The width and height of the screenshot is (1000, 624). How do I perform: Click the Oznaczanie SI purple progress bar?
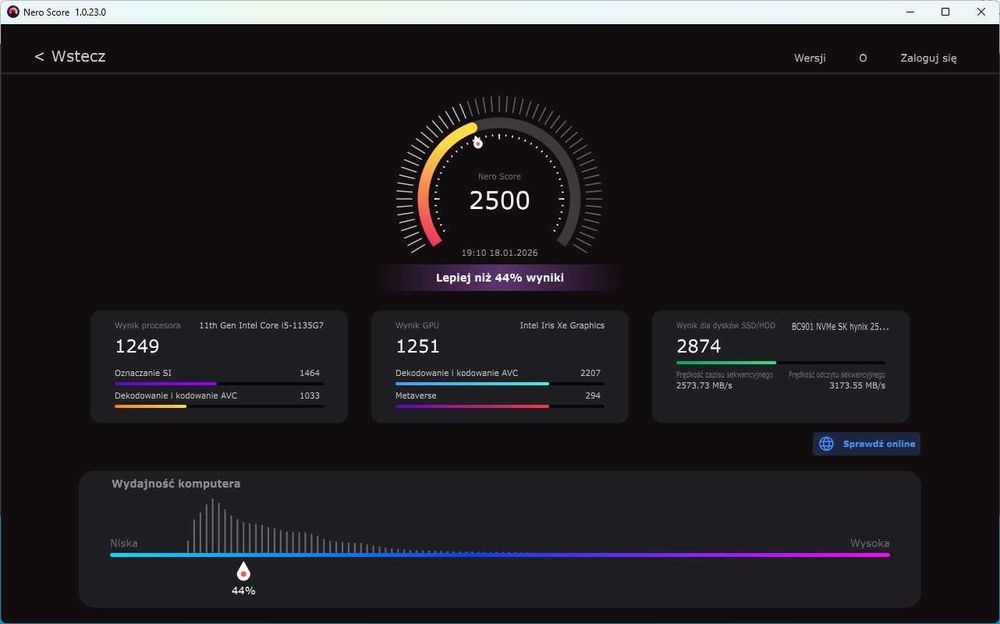coord(219,383)
